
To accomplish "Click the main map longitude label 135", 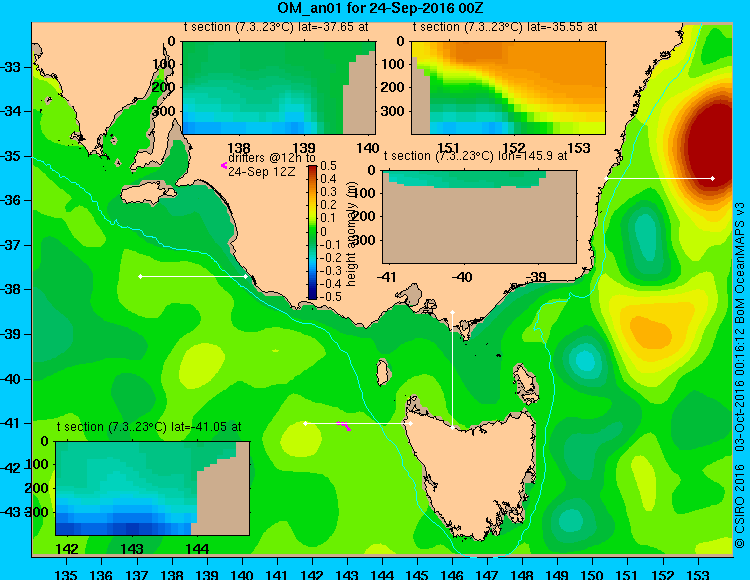I will click(66, 574).
